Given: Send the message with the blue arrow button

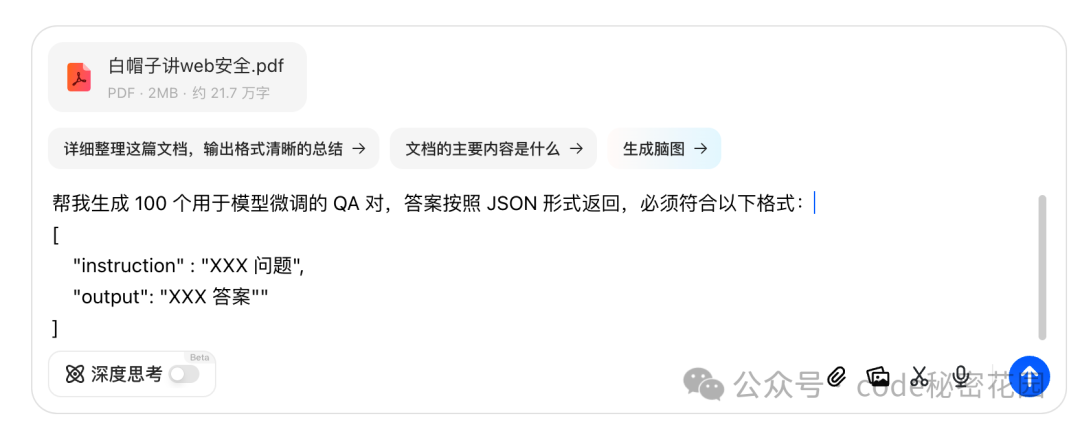Looking at the screenshot, I should 1030,376.
